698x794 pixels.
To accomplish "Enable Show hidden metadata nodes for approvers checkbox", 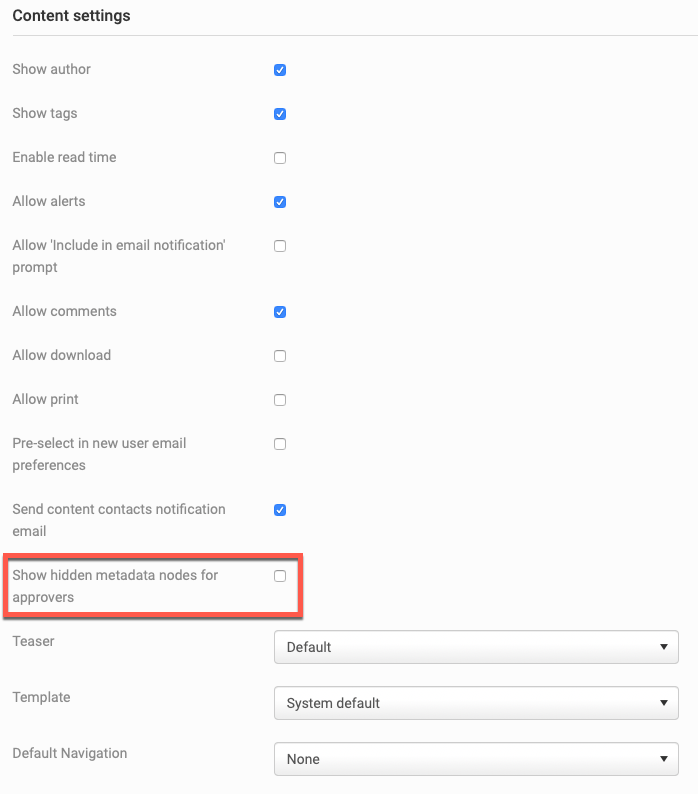I will click(280, 576).
